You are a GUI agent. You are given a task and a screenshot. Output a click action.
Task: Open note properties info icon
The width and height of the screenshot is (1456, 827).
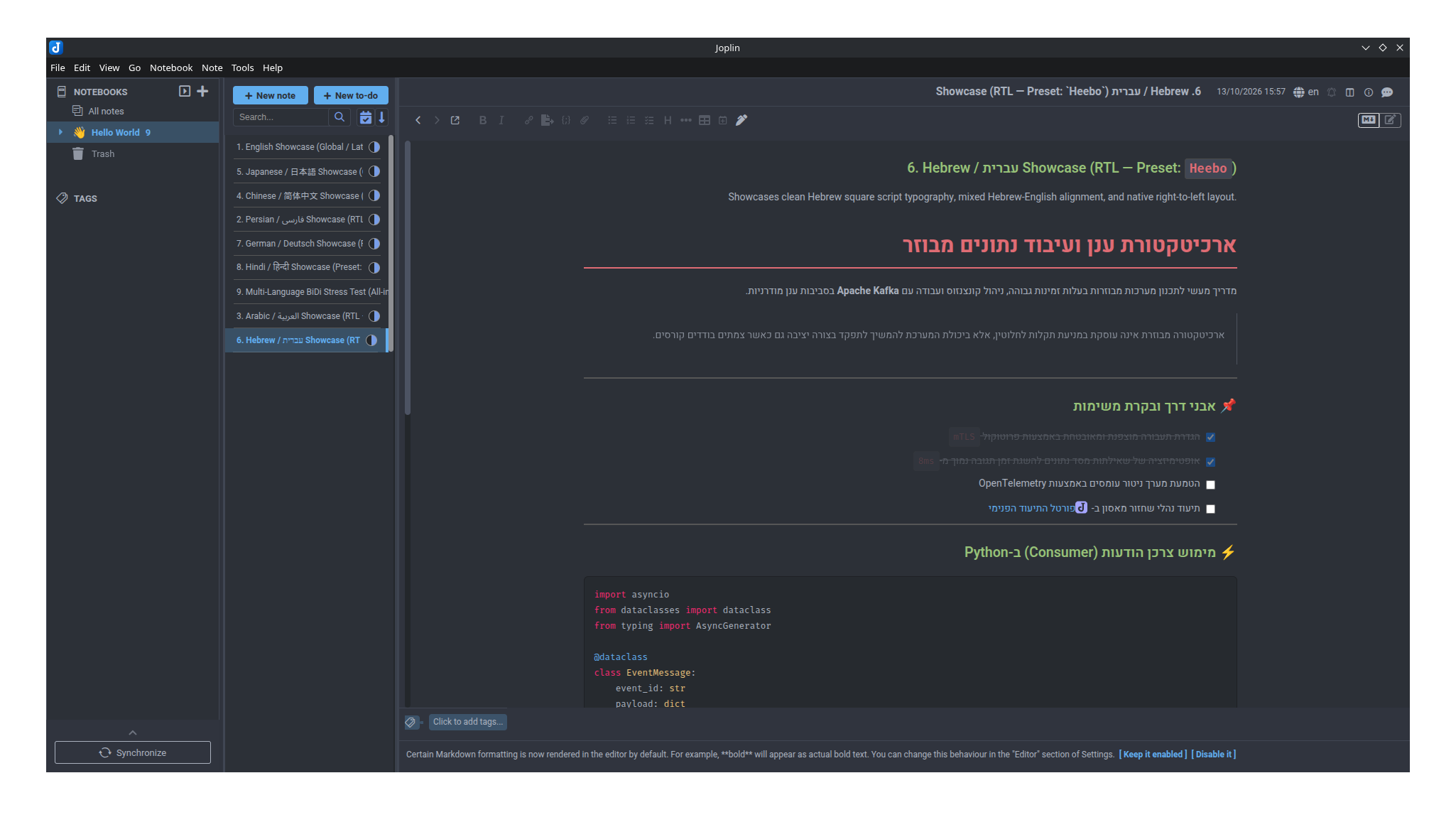(1369, 92)
